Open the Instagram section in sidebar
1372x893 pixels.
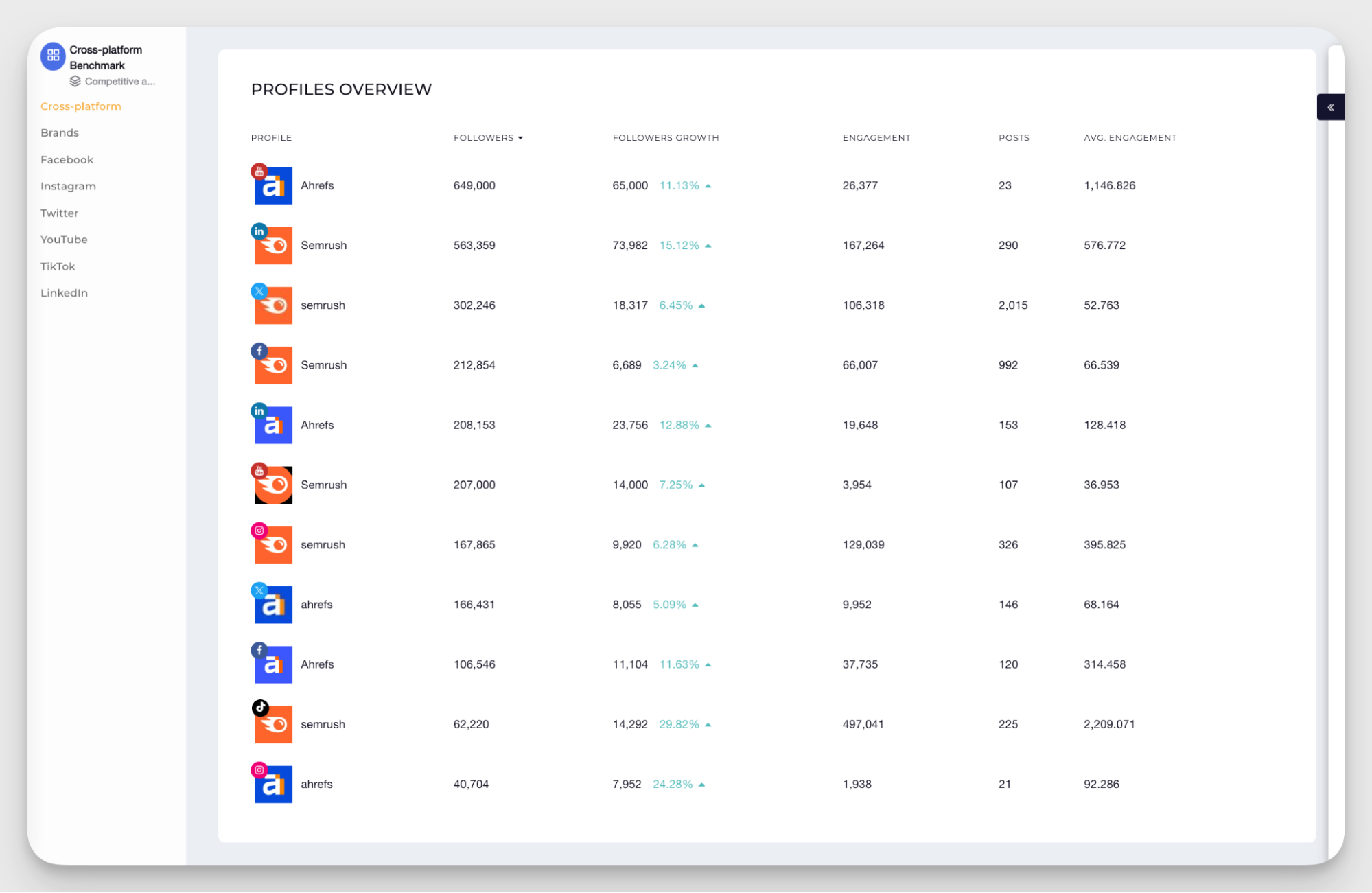coord(68,186)
